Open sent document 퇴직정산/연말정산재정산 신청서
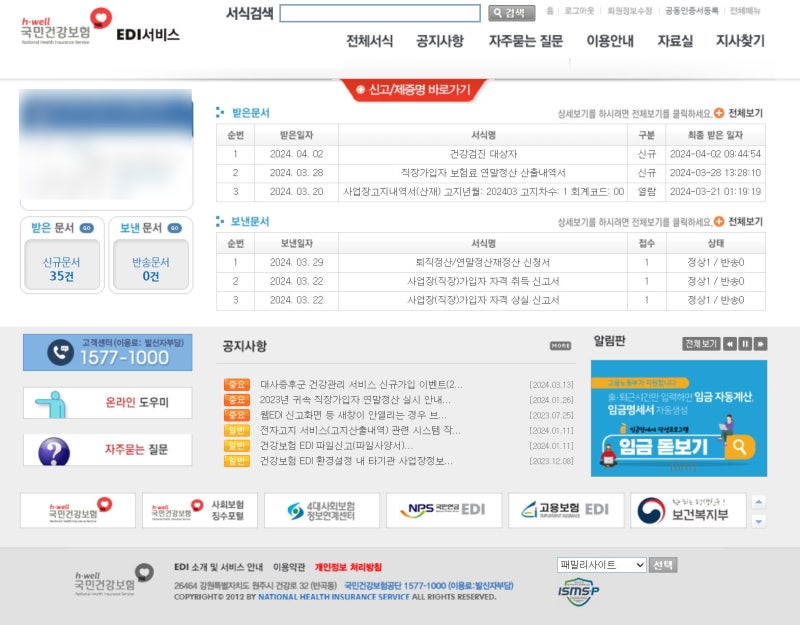This screenshot has width=800, height=625. click(483, 262)
